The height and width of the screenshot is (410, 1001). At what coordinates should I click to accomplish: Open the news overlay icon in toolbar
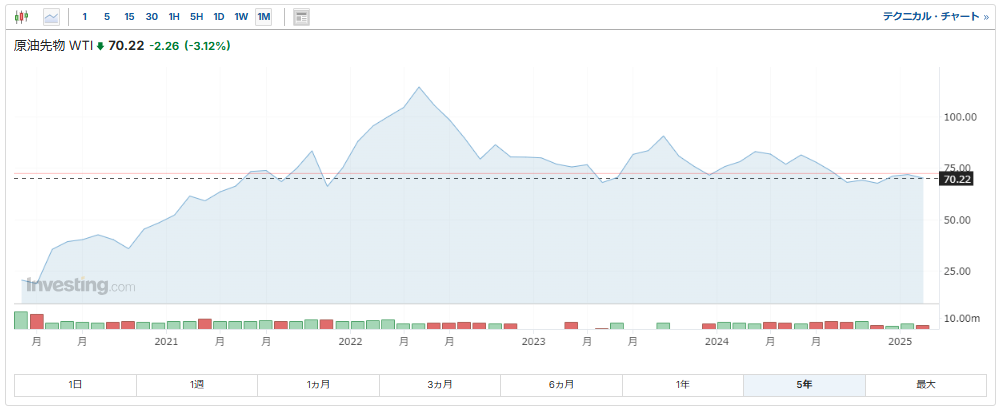[301, 17]
